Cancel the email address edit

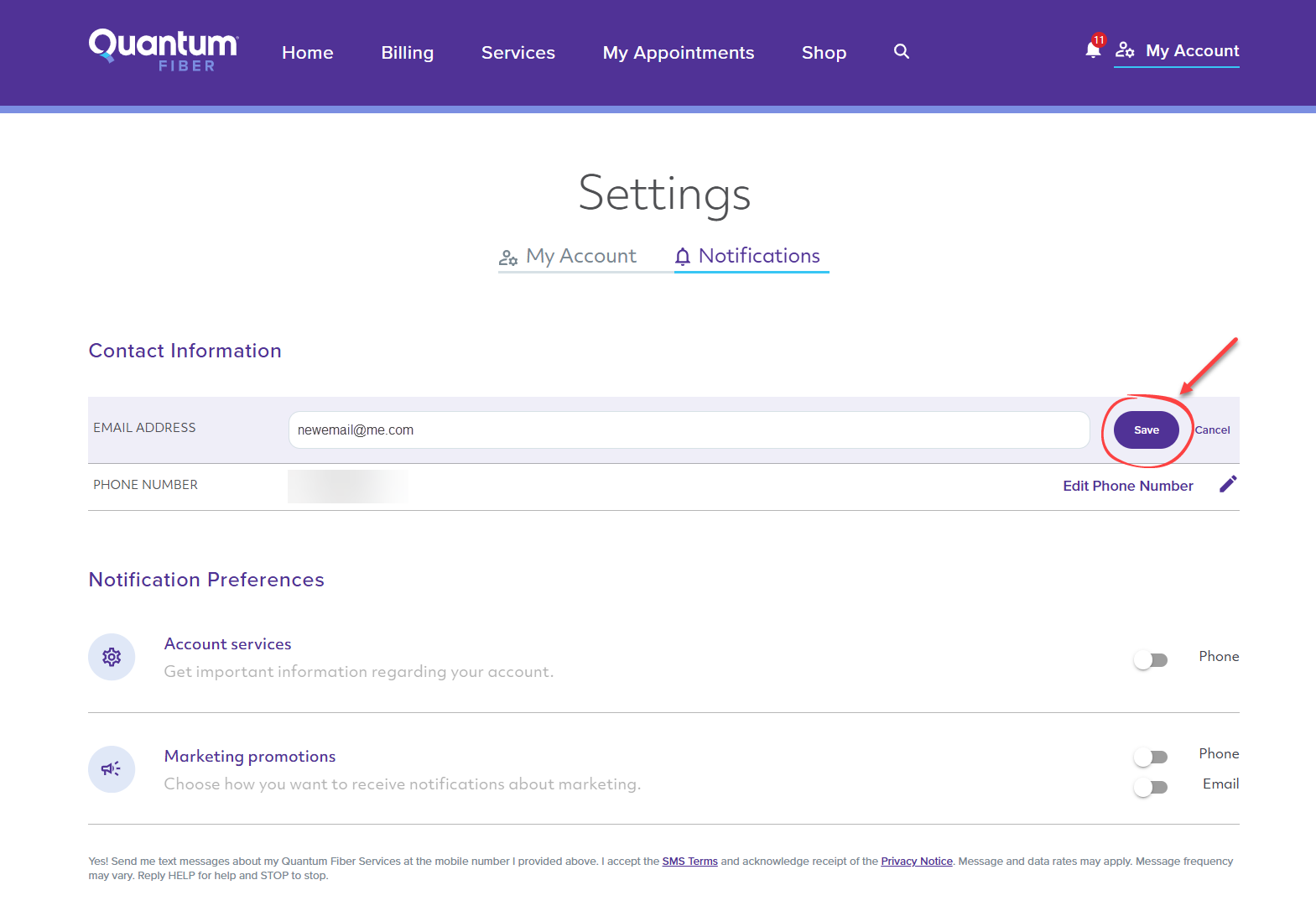click(x=1212, y=430)
